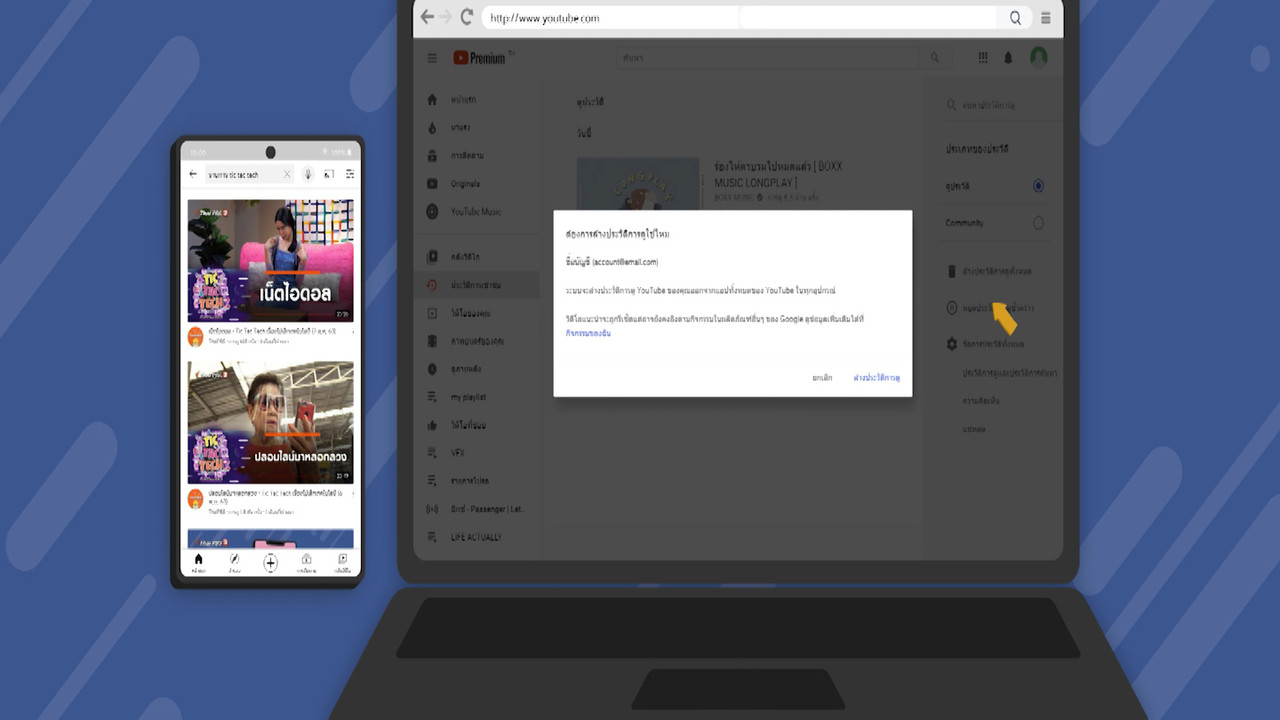Click the browser reload icon

coord(467,17)
